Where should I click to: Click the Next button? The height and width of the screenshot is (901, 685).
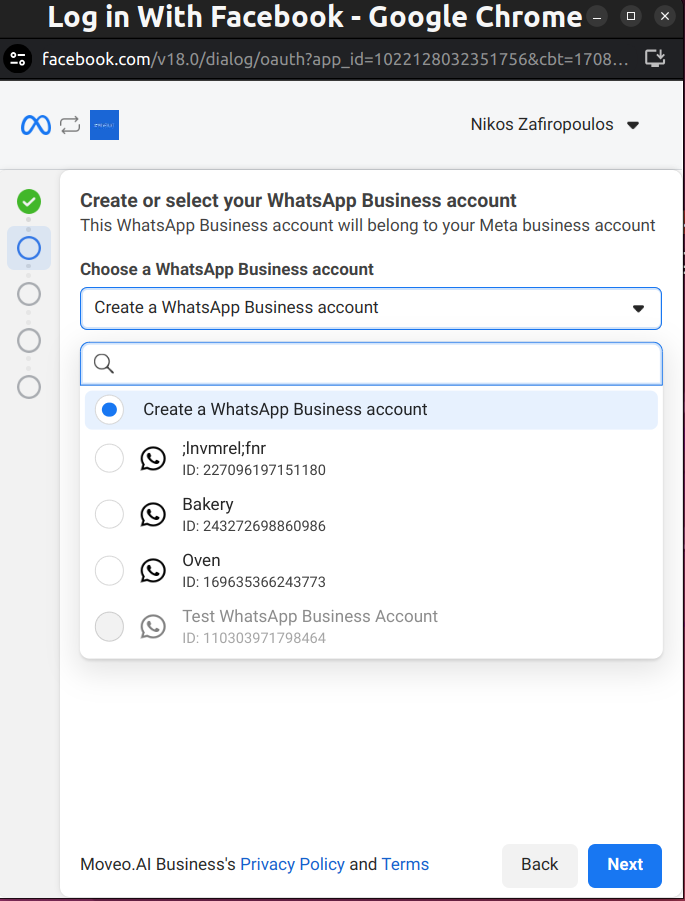[624, 865]
